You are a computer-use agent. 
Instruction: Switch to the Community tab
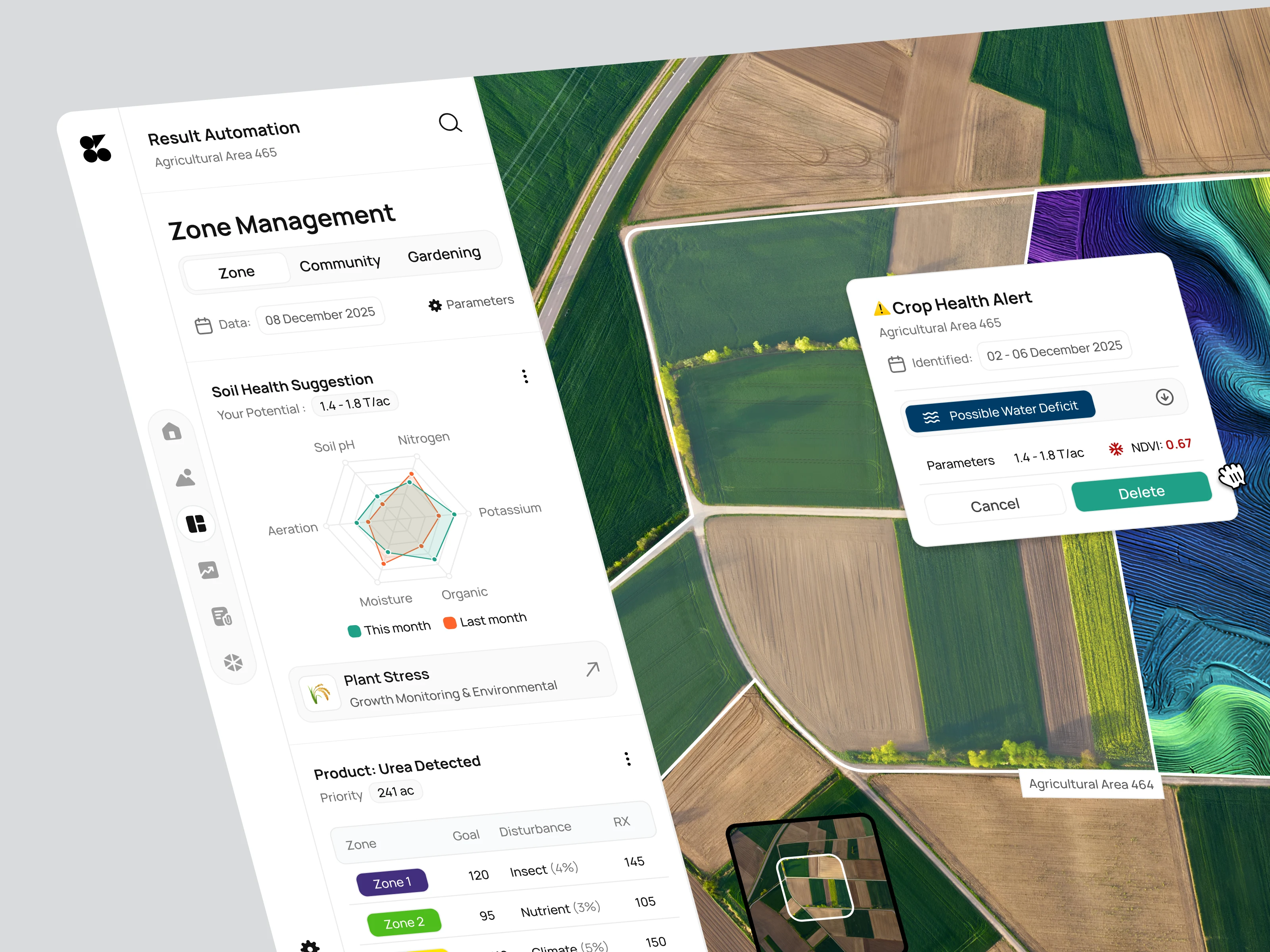coord(340,263)
